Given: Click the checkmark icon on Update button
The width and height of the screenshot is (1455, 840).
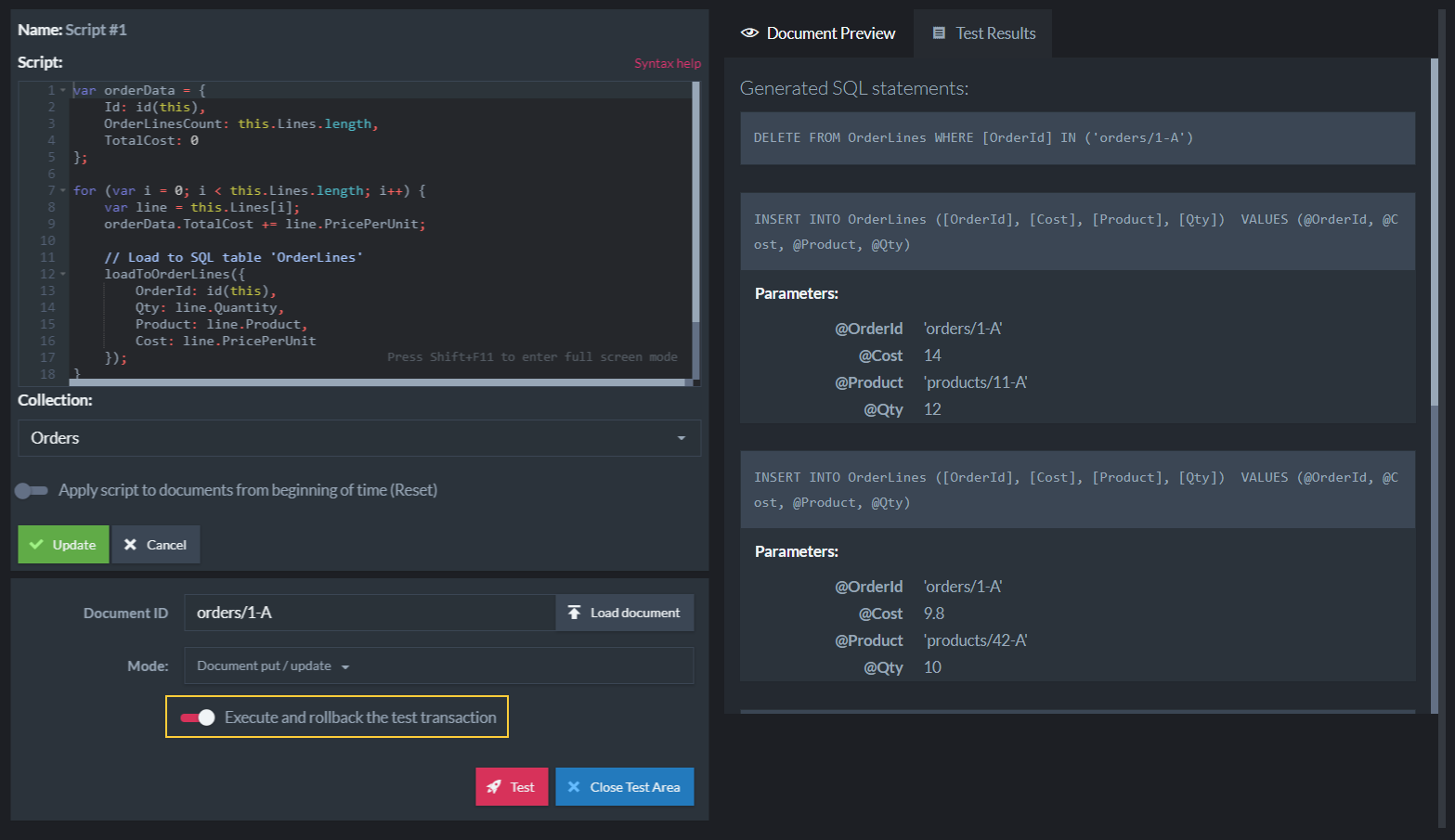Looking at the screenshot, I should pyautogui.click(x=36, y=545).
